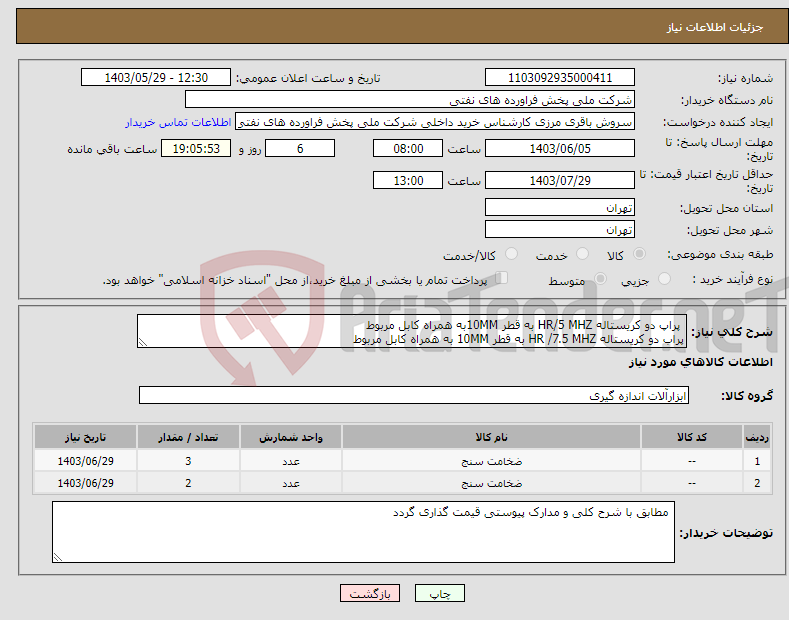Select the جزیی purchase type radio

tap(664, 279)
